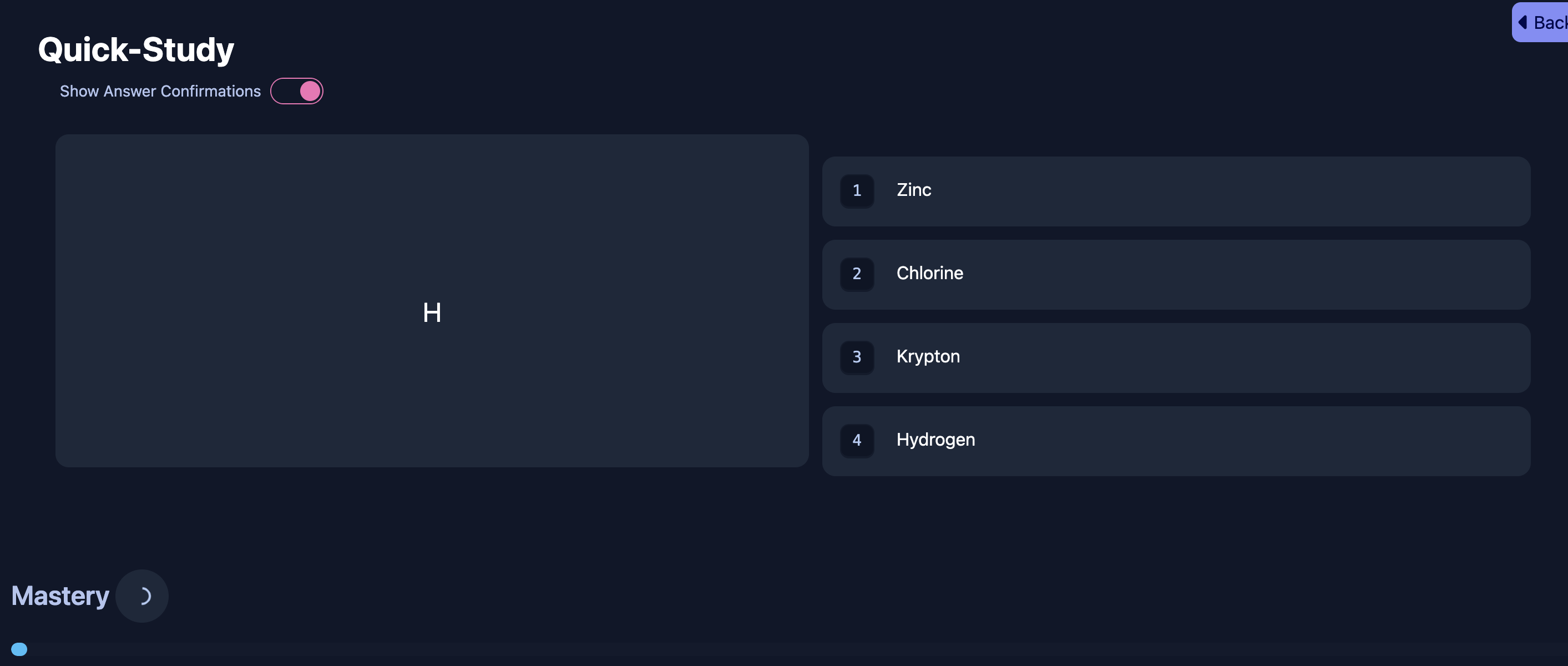Click the number 2 badge icon

click(857, 274)
